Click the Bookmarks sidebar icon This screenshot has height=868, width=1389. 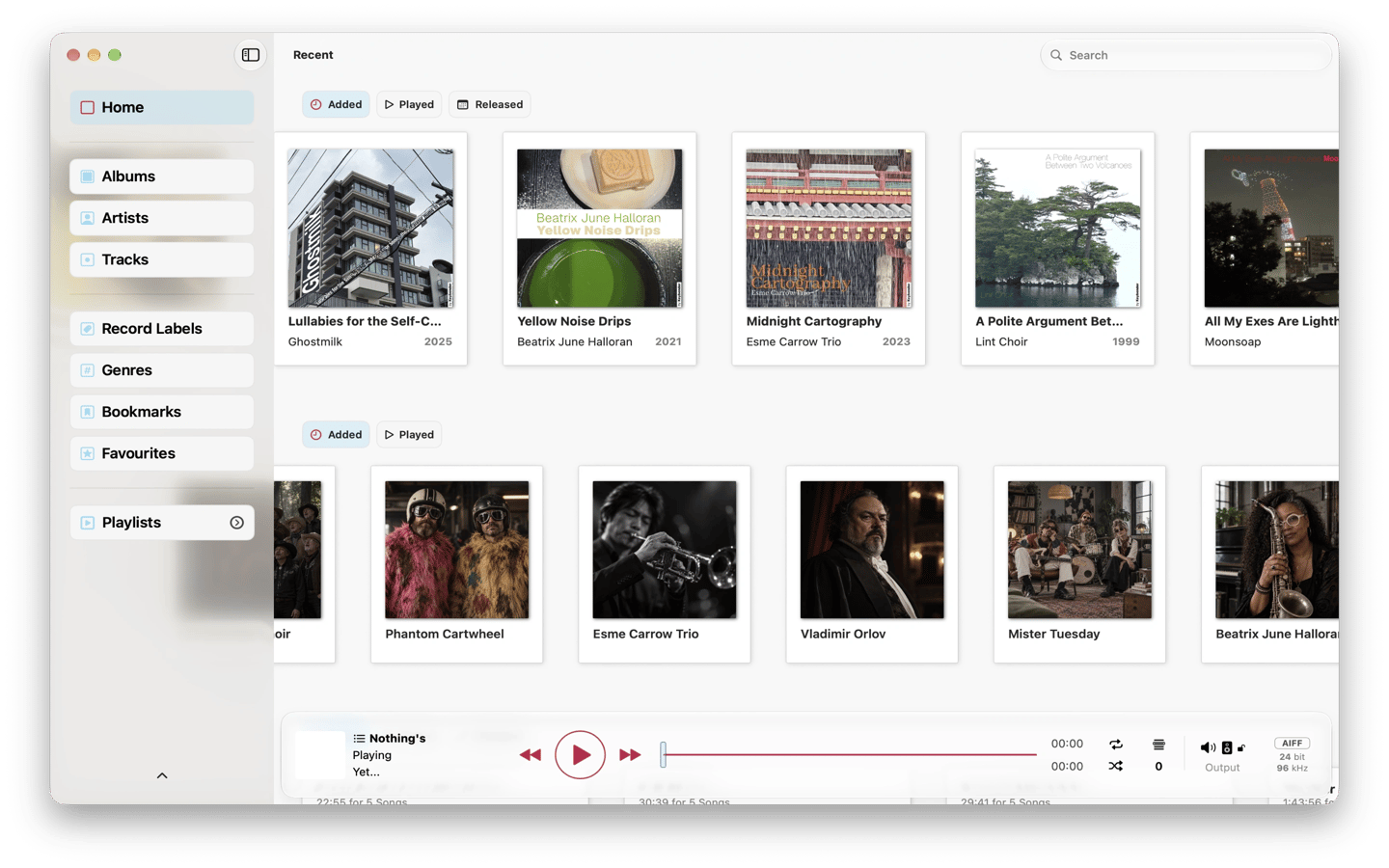88,412
